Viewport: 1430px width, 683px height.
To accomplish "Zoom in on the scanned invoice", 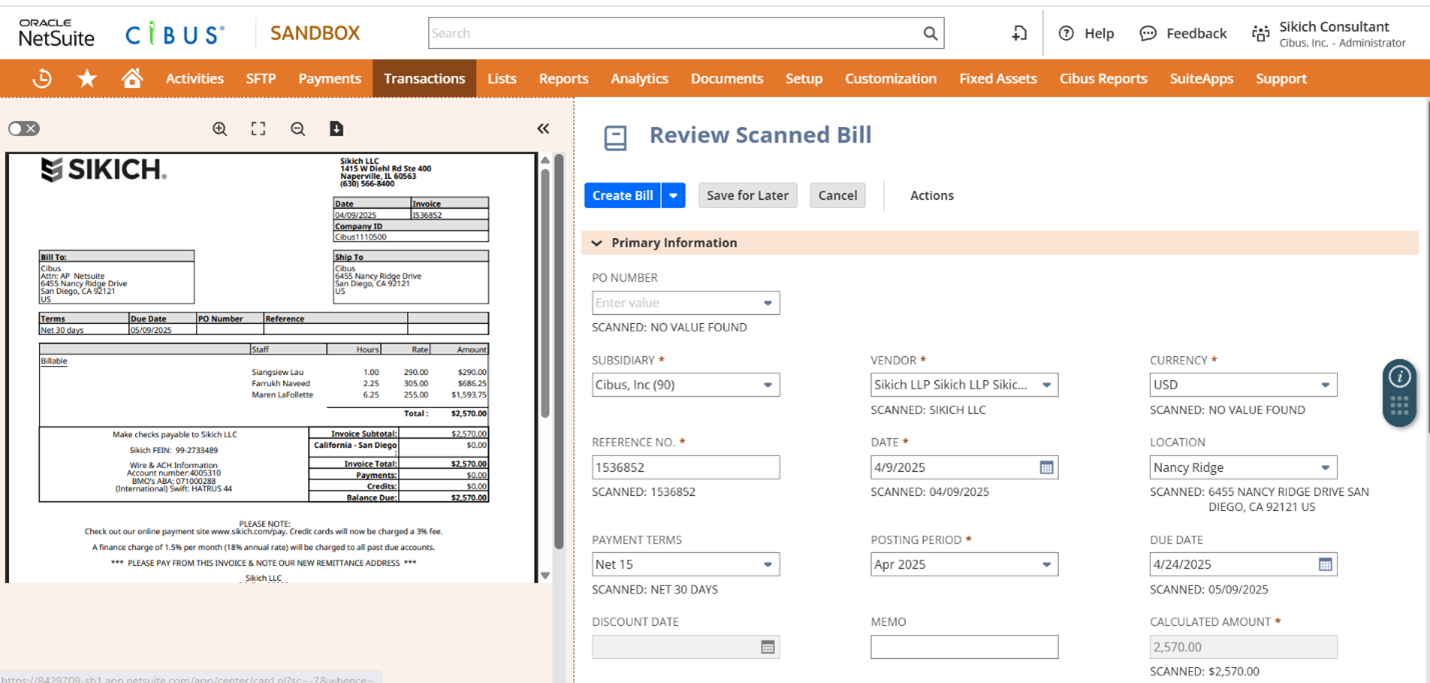I will [x=220, y=128].
